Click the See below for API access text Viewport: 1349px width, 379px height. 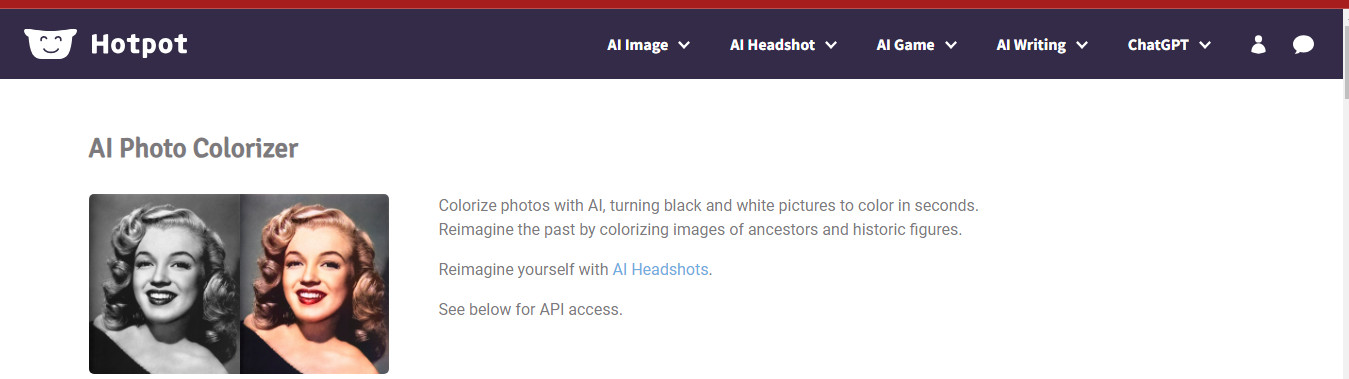tap(530, 309)
